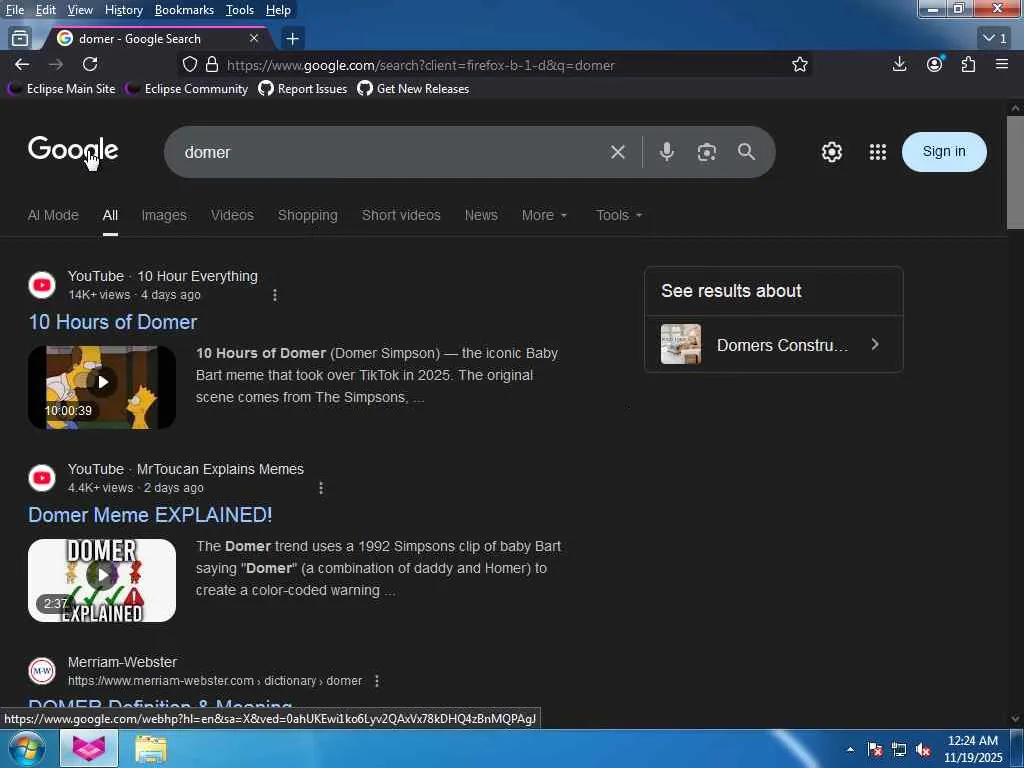Open the View menu

80,10
